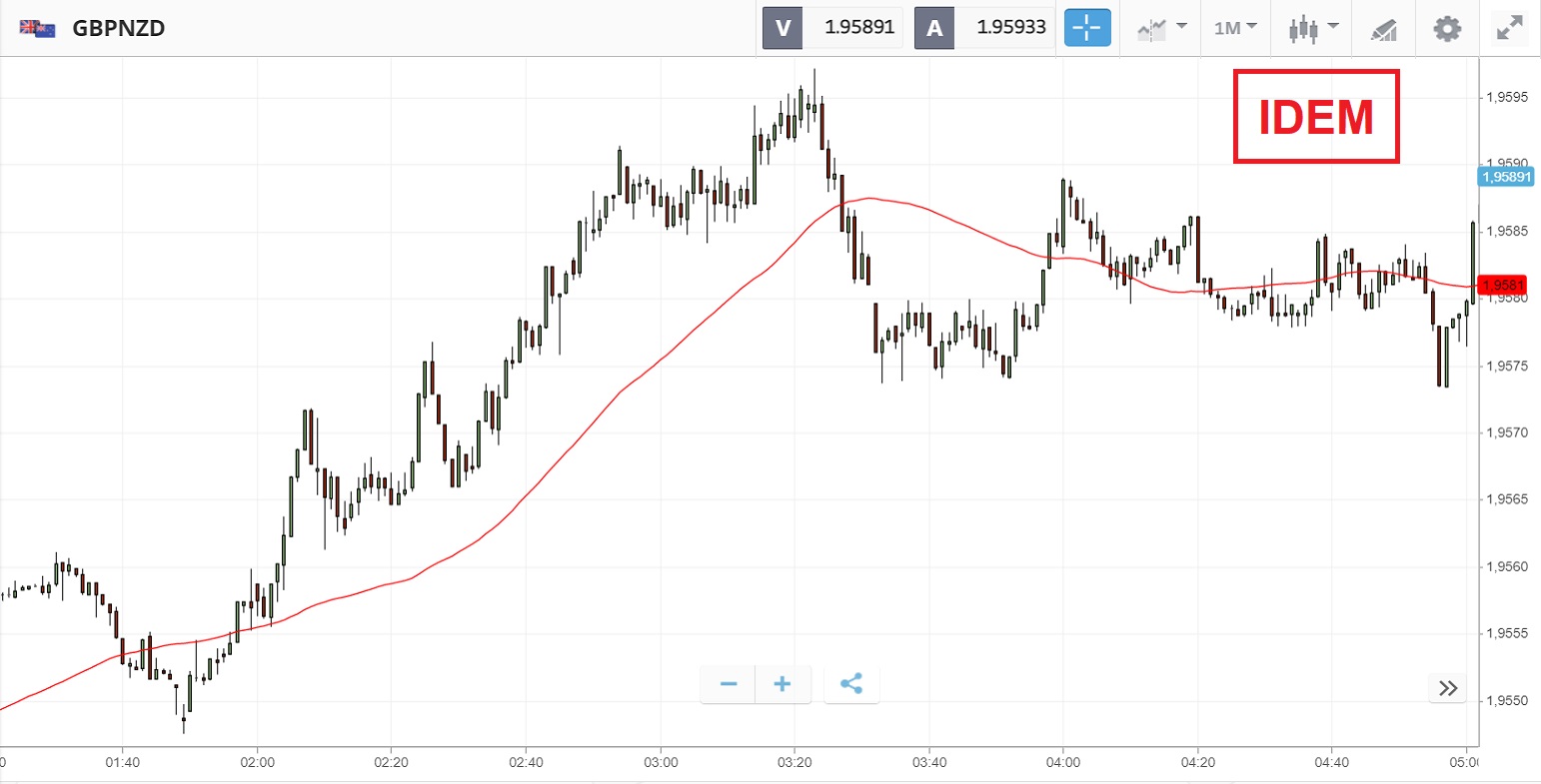
Task: Expand chart to full screen
Action: point(1508,28)
